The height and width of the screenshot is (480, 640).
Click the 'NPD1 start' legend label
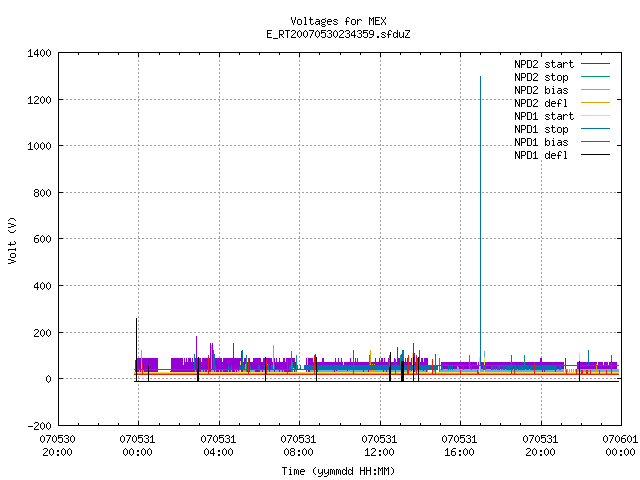tap(544, 116)
